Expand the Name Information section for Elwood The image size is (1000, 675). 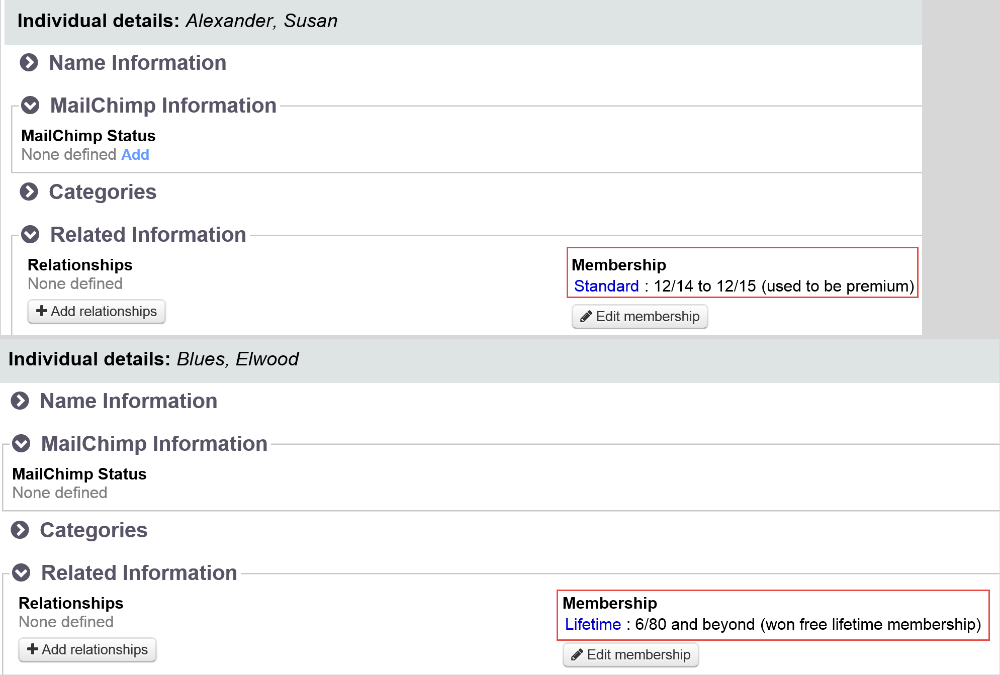coord(128,400)
